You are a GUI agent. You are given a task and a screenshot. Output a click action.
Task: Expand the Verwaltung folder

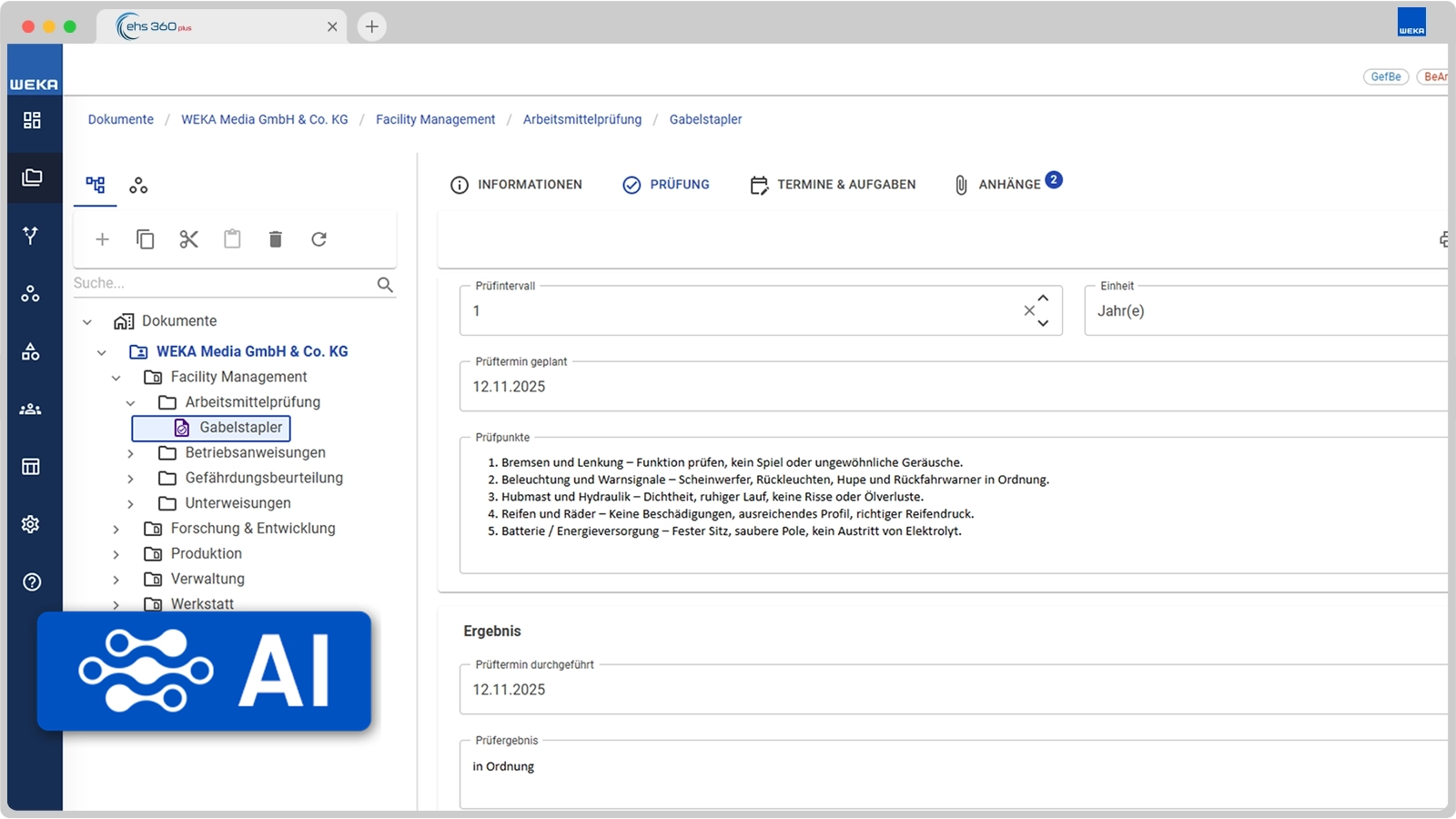(x=116, y=580)
